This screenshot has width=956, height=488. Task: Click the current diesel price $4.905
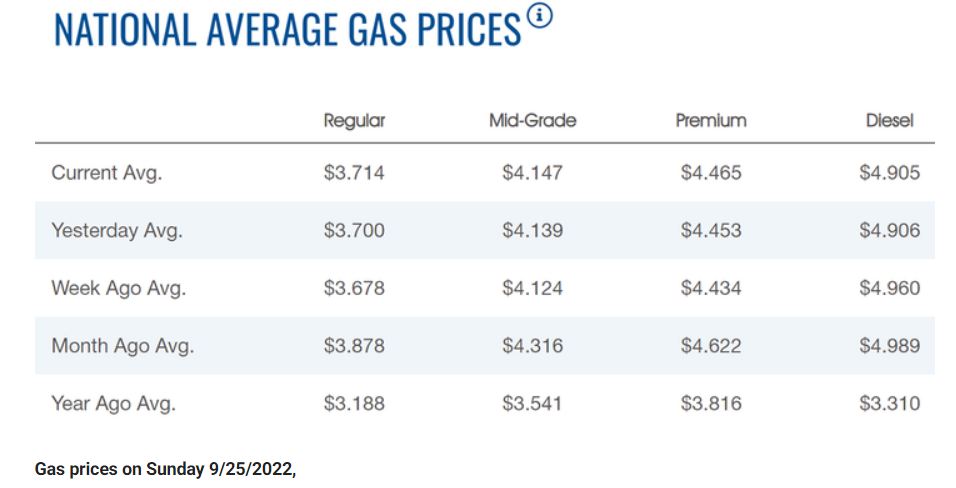point(889,173)
